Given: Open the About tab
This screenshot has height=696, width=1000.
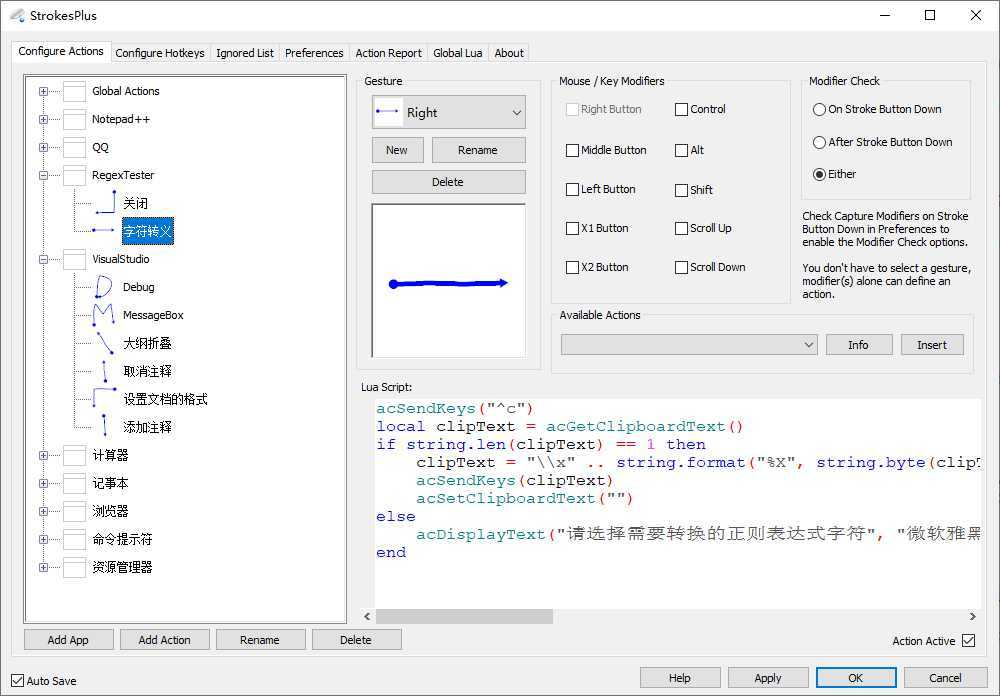Looking at the screenshot, I should point(509,53).
